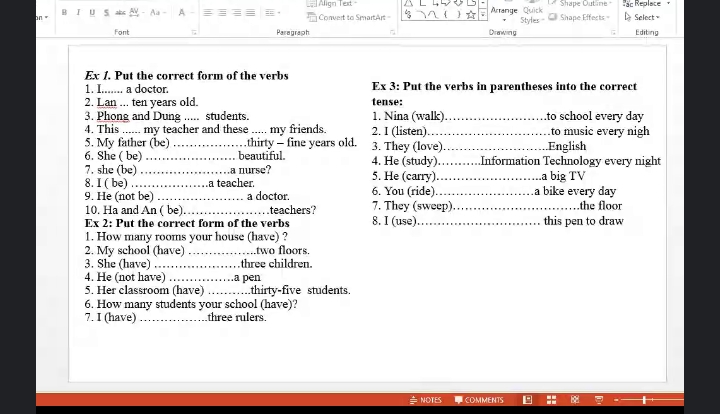
Task: Open the Notes pane in status bar
Action: coord(426,400)
